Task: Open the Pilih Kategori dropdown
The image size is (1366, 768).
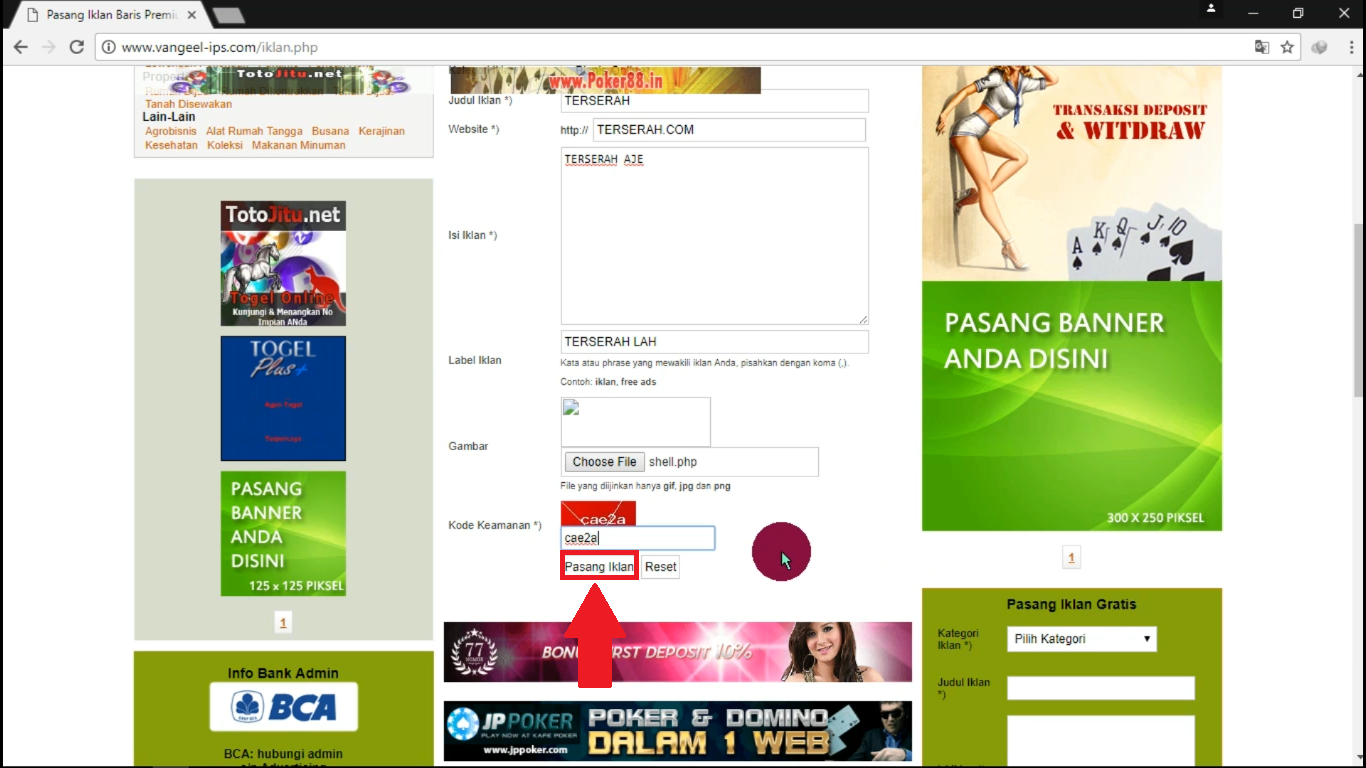Action: click(1081, 638)
